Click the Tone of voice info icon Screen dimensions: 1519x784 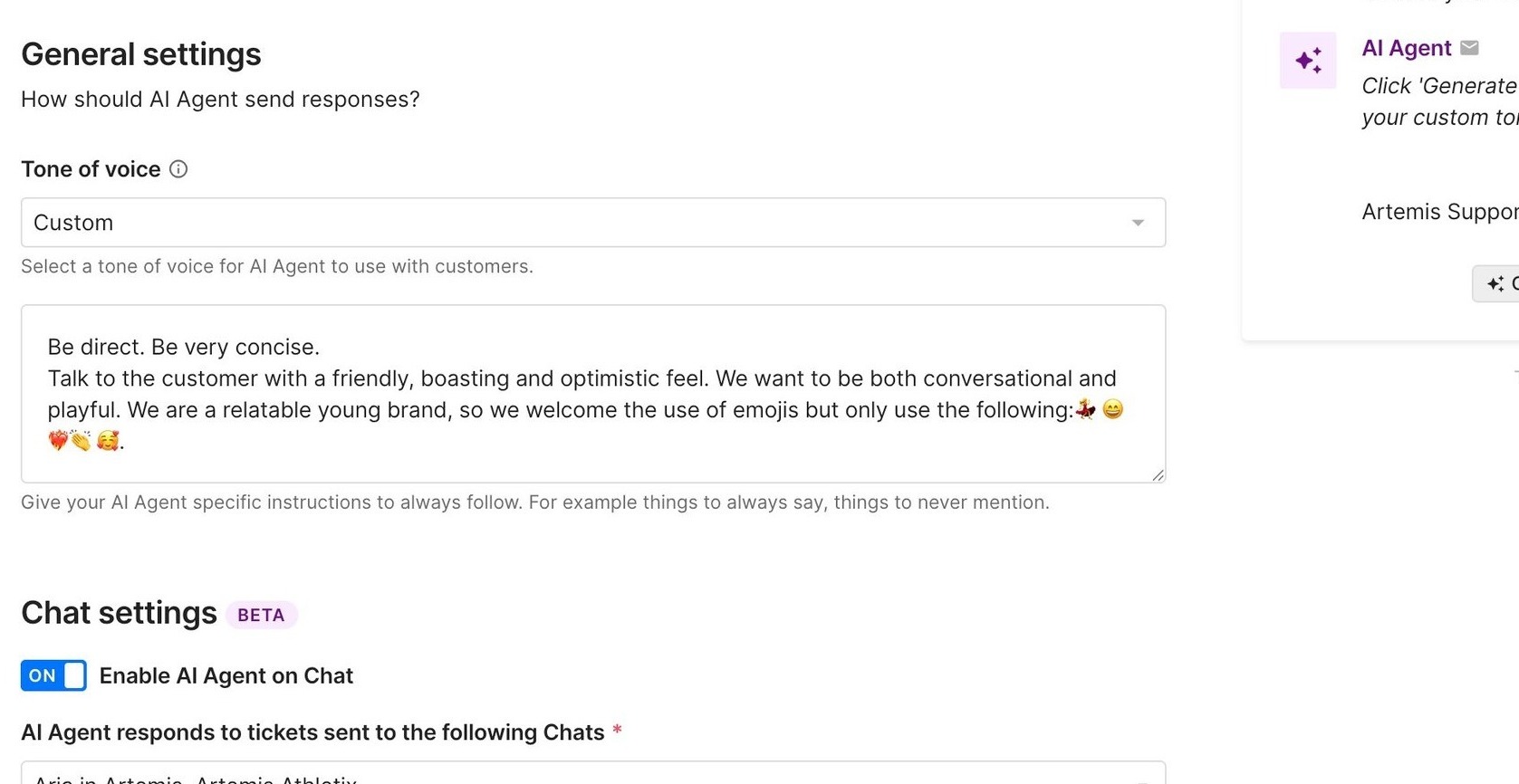click(x=178, y=169)
